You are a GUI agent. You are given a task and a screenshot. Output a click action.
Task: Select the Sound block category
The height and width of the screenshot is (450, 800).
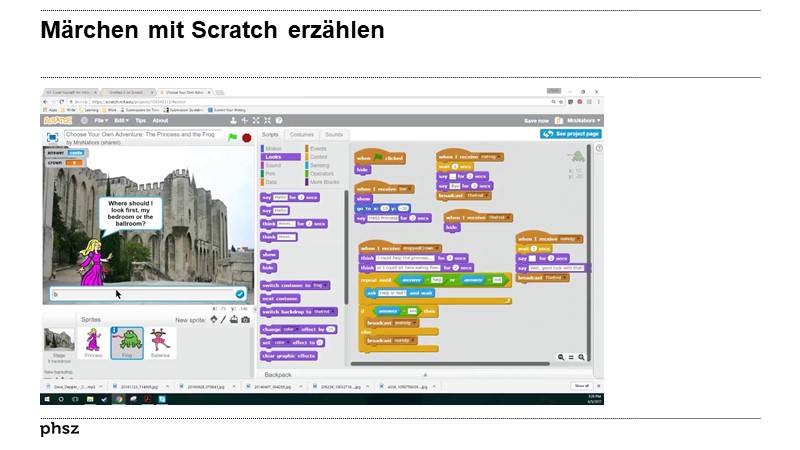pos(273,165)
